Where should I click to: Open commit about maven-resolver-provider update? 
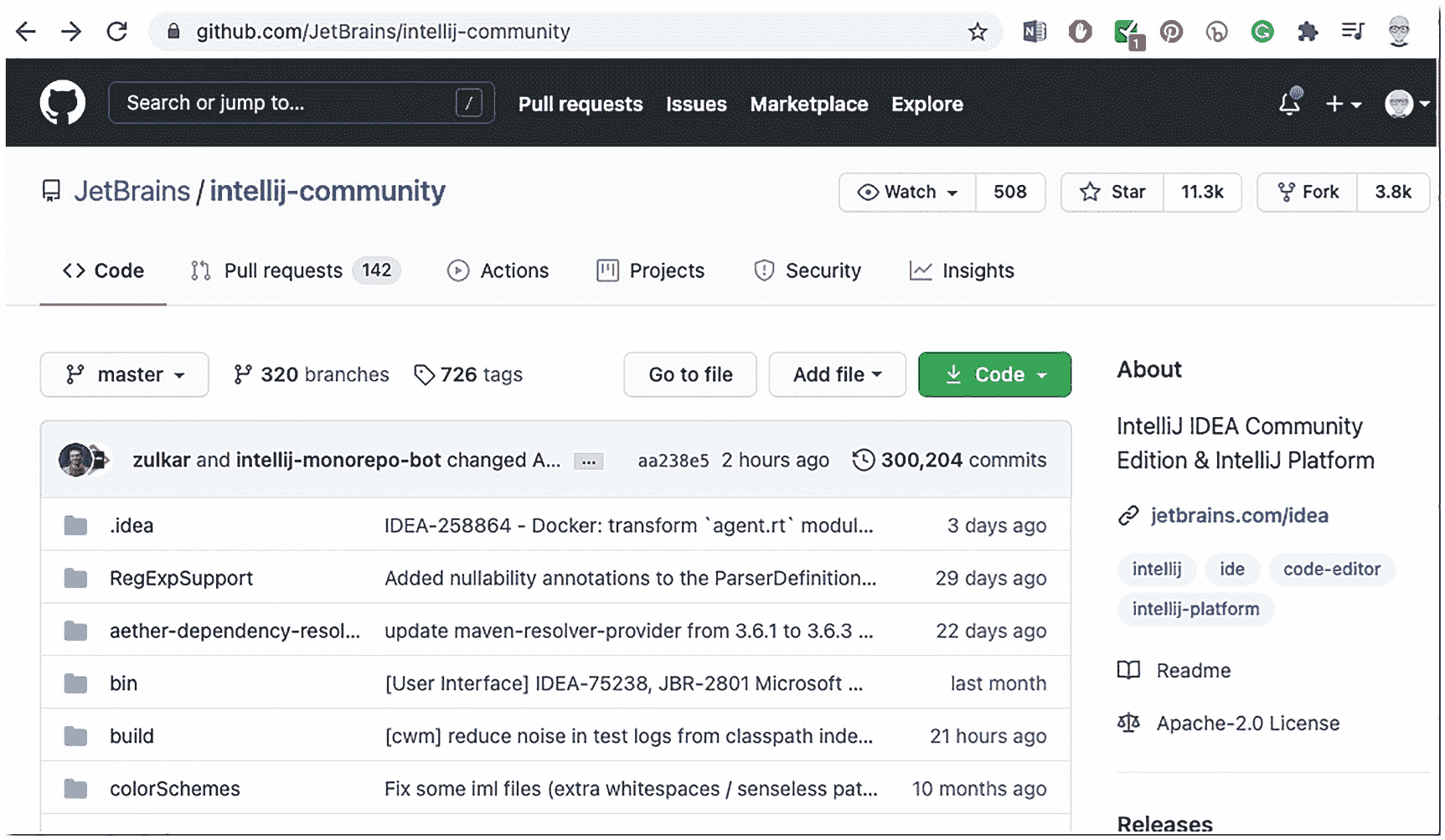coord(628,631)
